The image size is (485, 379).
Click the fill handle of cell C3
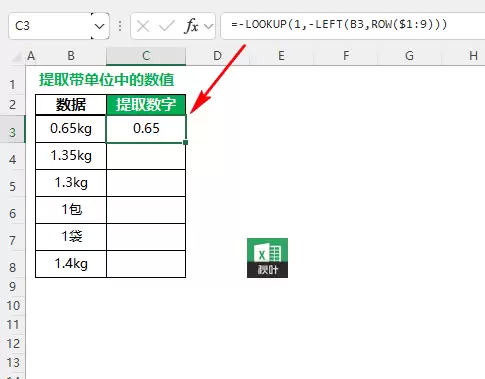(x=186, y=142)
